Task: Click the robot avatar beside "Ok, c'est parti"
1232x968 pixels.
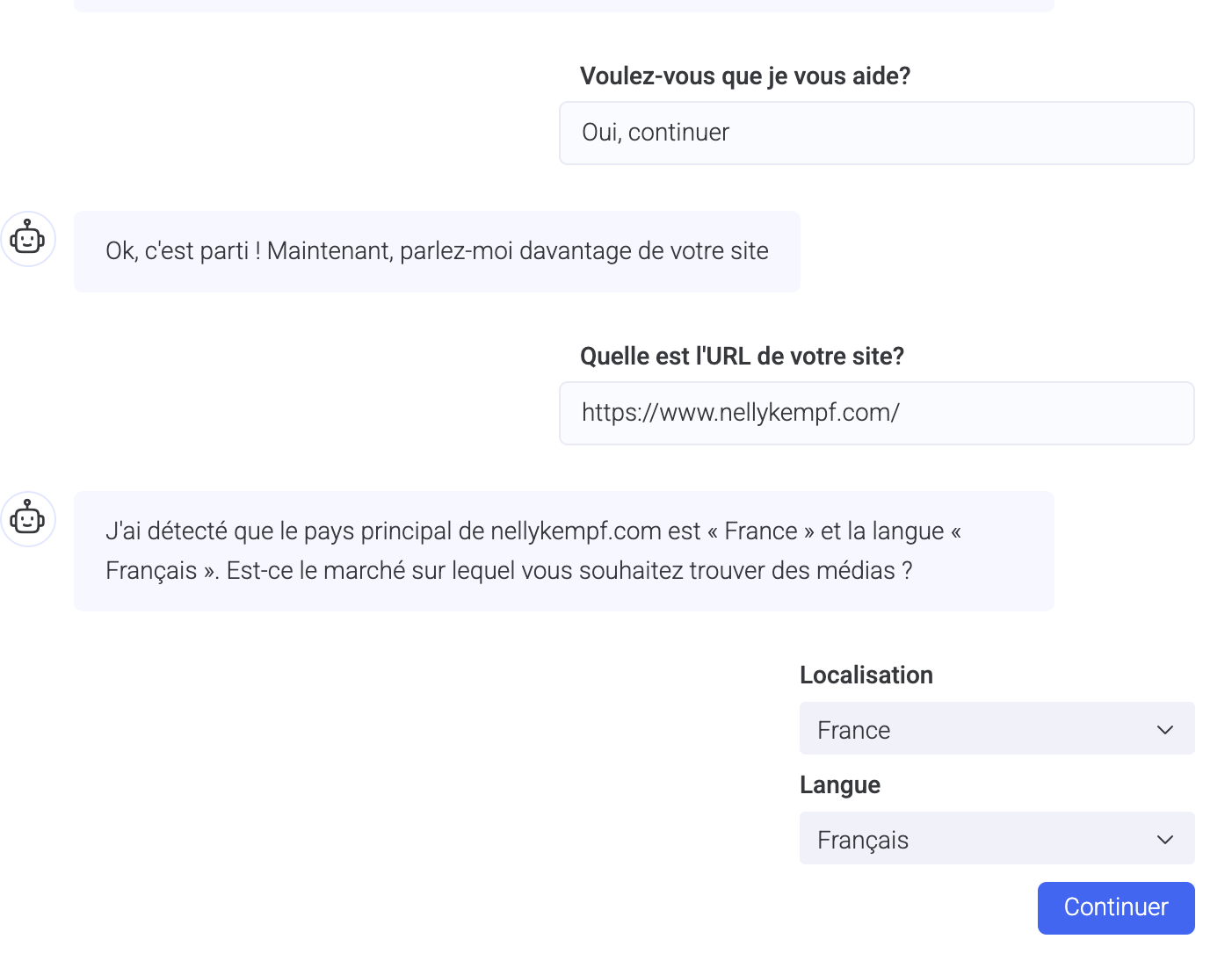Action: [28, 239]
